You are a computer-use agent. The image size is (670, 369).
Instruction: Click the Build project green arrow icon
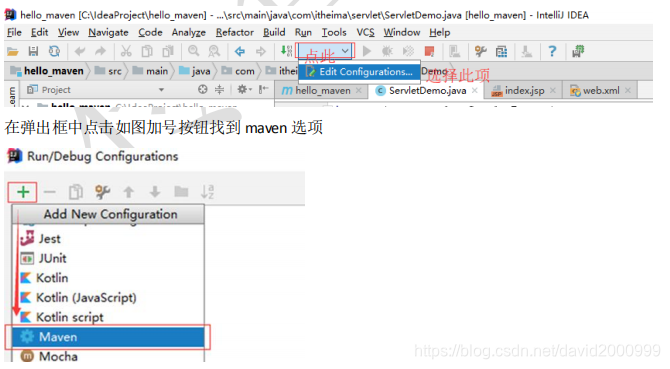pyautogui.click(x=286, y=51)
